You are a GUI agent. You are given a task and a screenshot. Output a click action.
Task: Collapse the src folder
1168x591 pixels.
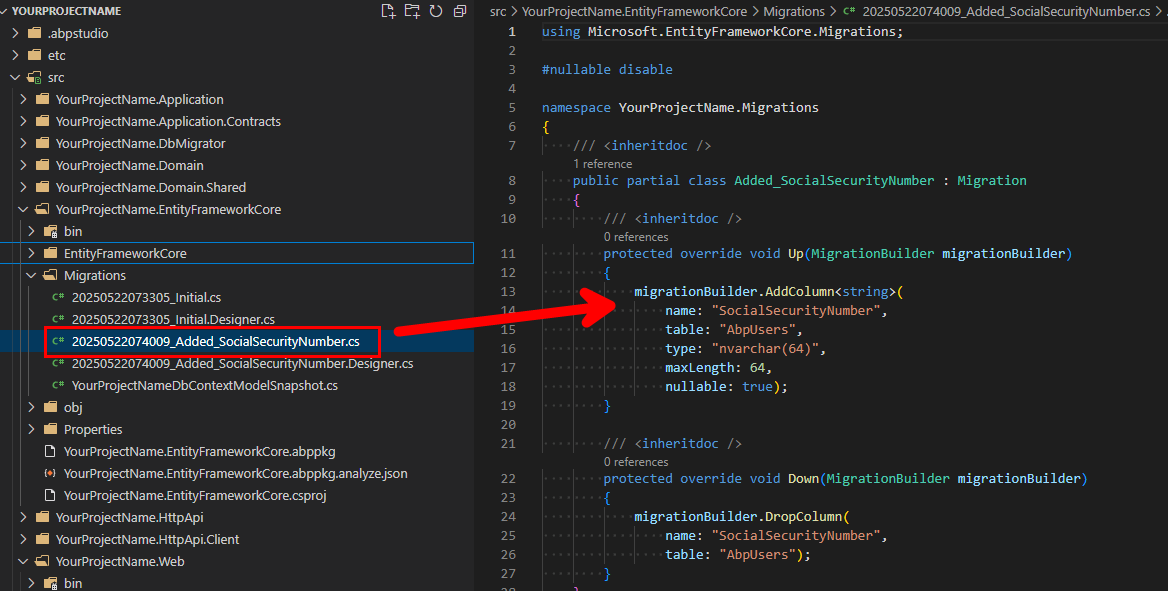56,77
